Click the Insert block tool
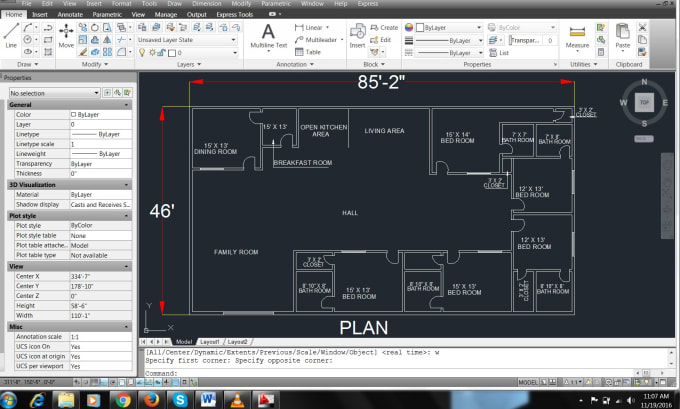680x409 pixels. point(357,36)
